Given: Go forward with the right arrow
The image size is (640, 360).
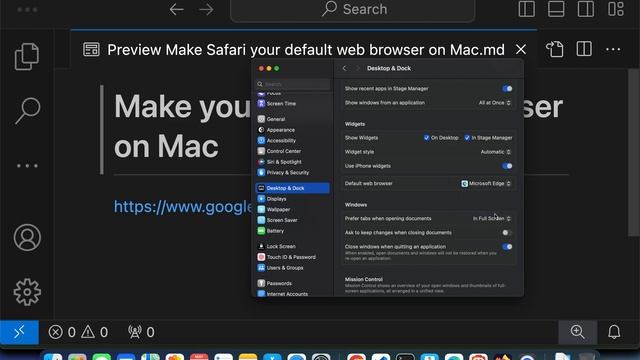Looking at the screenshot, I should [x=207, y=9].
